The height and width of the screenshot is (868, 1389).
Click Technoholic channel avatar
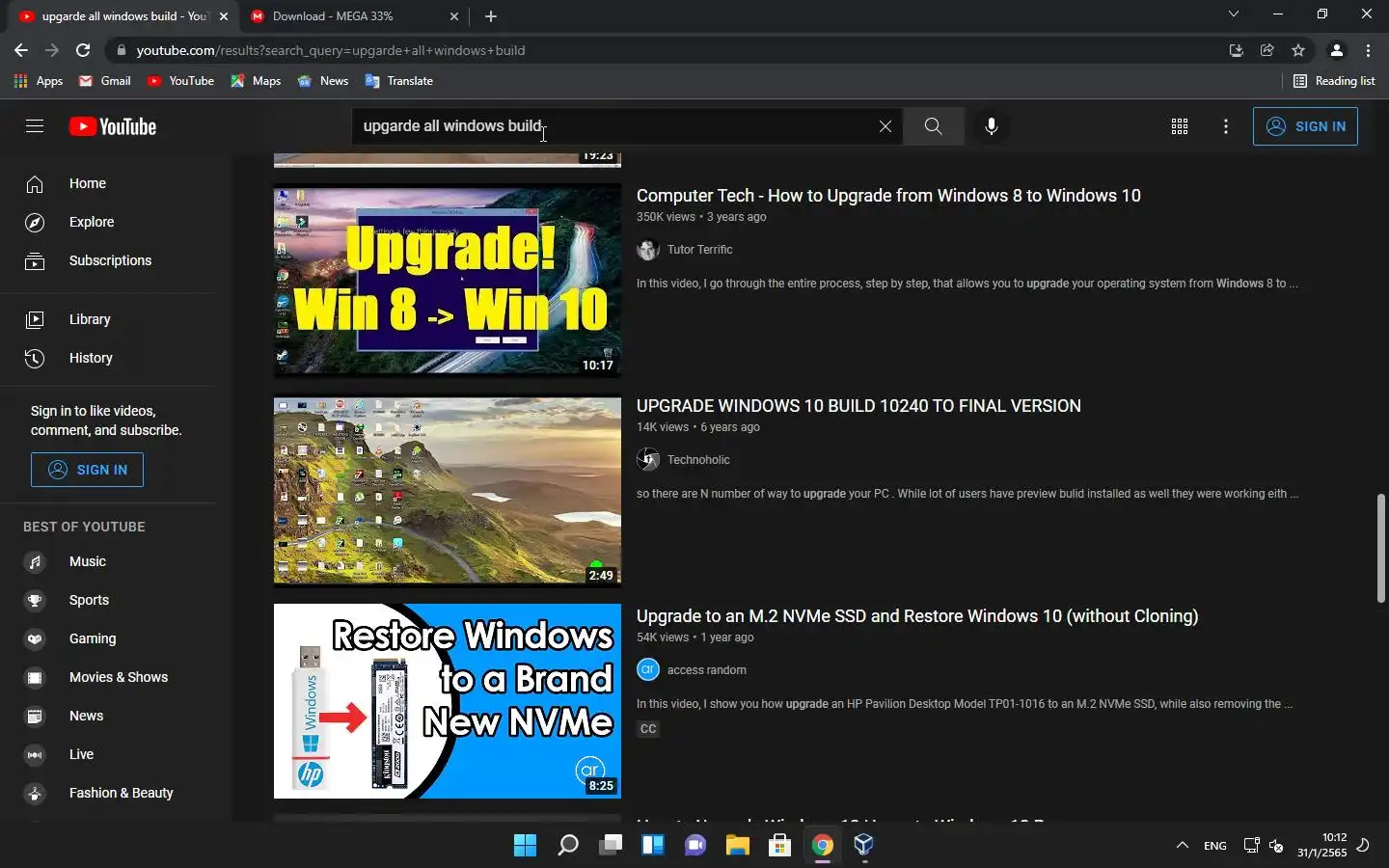click(648, 460)
